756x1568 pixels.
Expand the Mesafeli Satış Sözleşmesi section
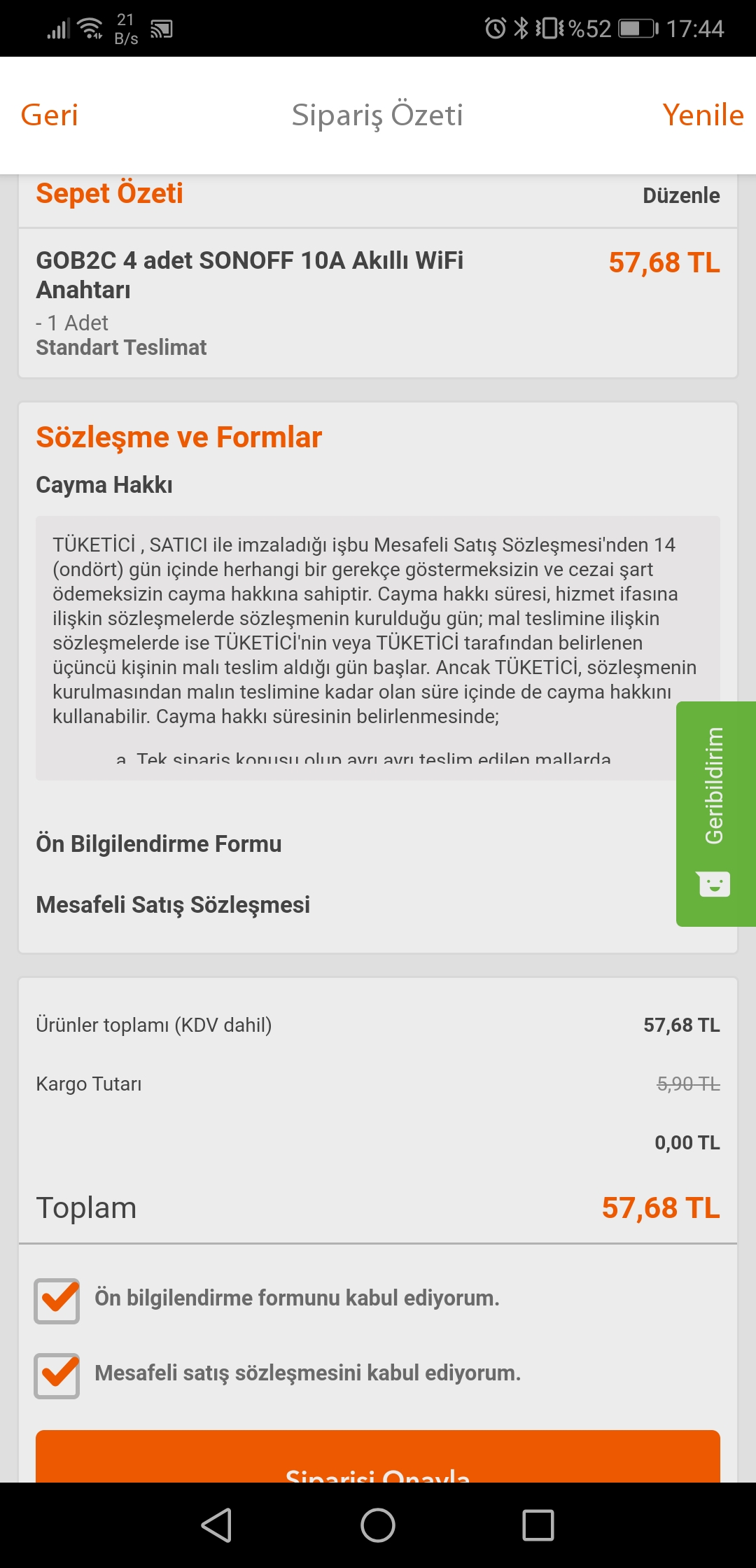pyautogui.click(x=173, y=905)
